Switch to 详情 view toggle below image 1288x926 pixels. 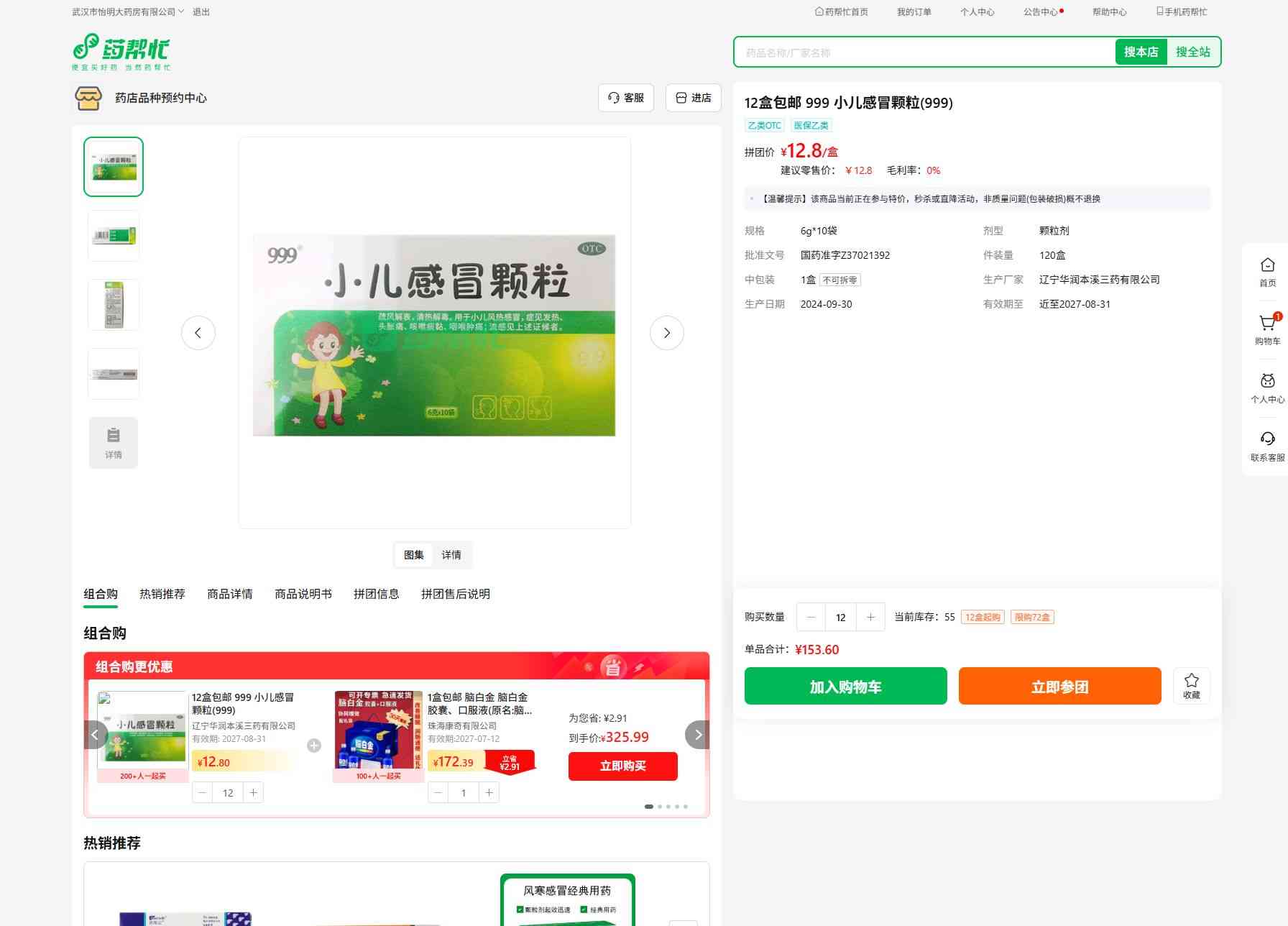[451, 555]
